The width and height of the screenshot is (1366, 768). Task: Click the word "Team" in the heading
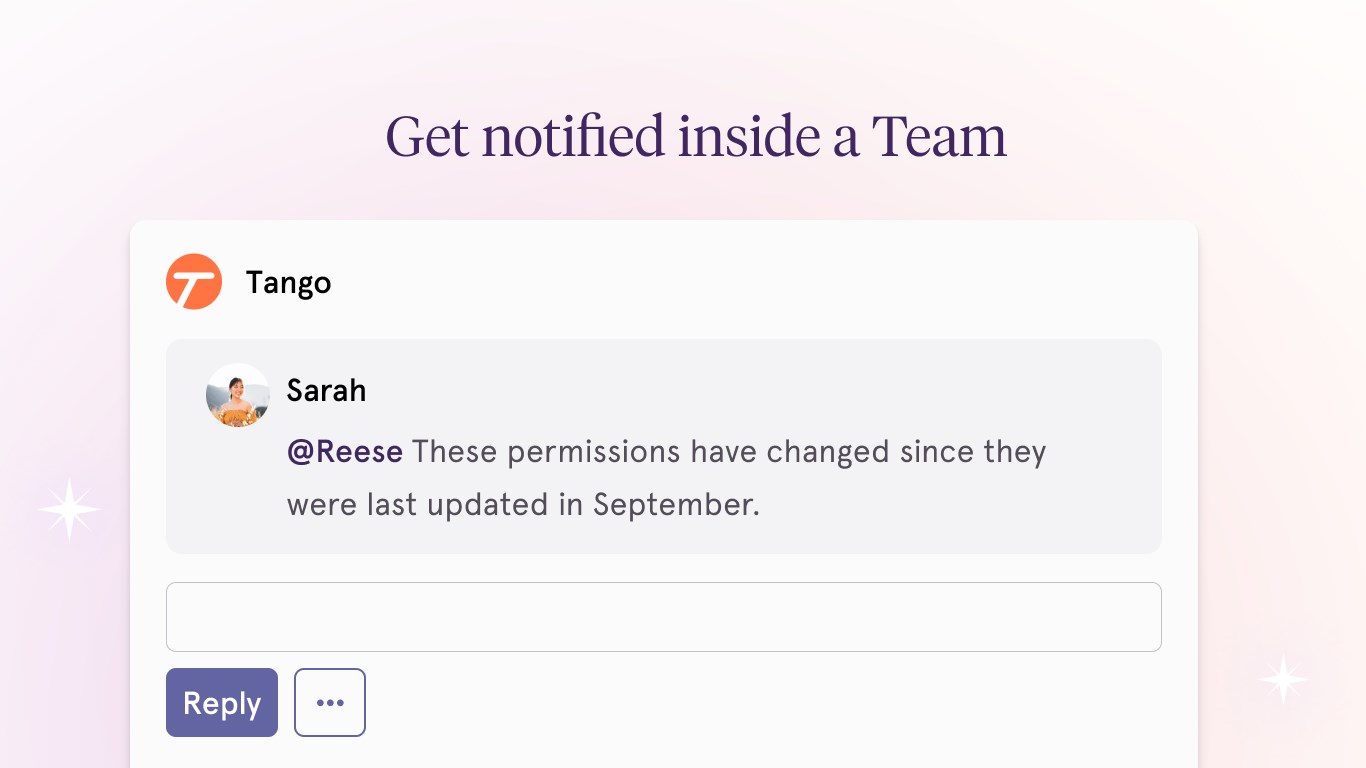pyautogui.click(x=939, y=137)
